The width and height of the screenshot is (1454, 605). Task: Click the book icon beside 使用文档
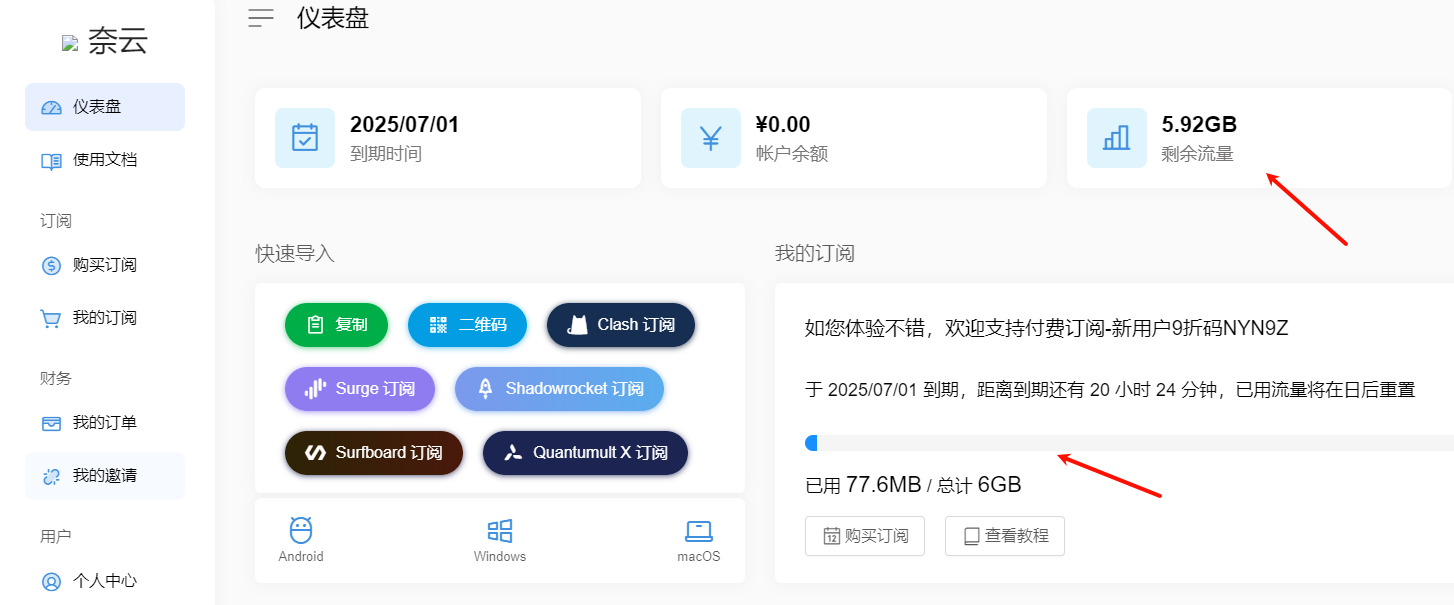[51, 160]
